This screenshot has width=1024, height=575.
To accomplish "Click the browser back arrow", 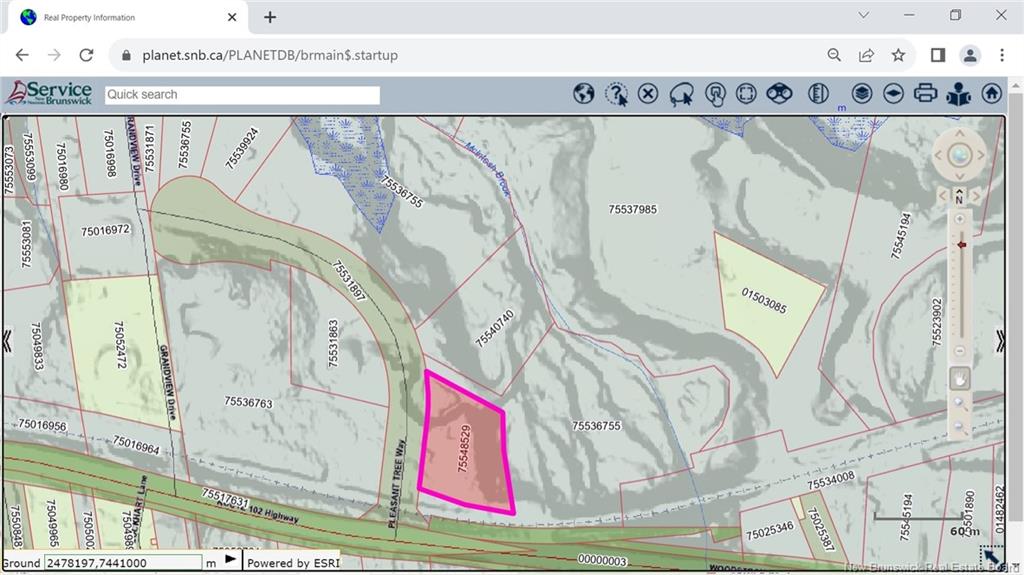I will 22,55.
